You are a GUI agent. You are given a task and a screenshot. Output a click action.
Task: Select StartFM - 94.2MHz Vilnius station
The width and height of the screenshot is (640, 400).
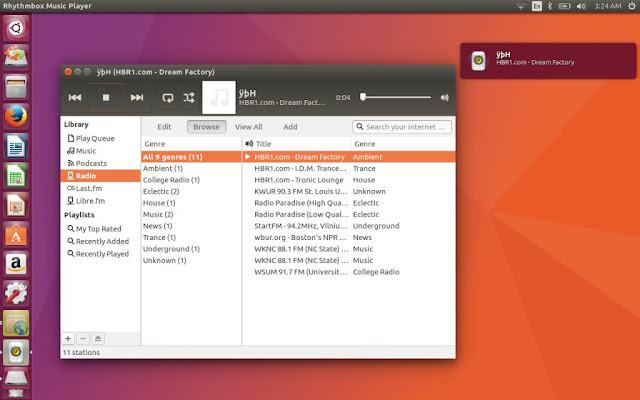pos(349,226)
